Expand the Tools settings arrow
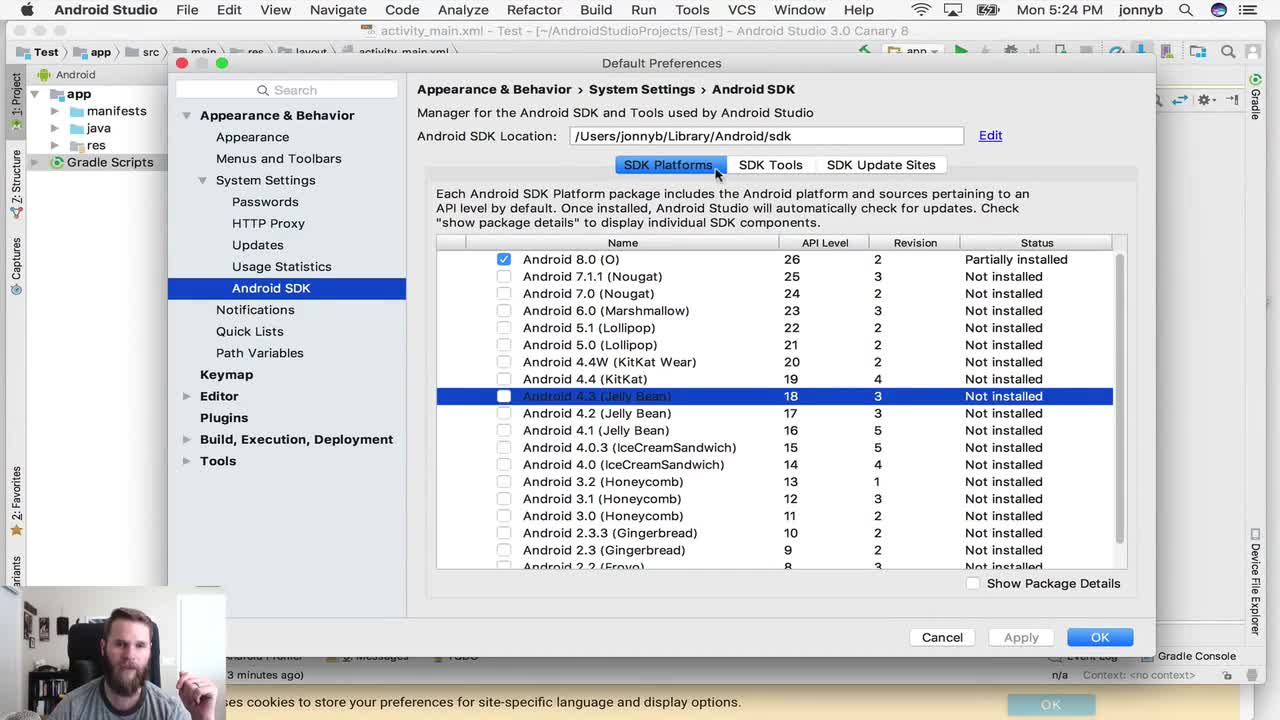1280x720 pixels. click(186, 461)
